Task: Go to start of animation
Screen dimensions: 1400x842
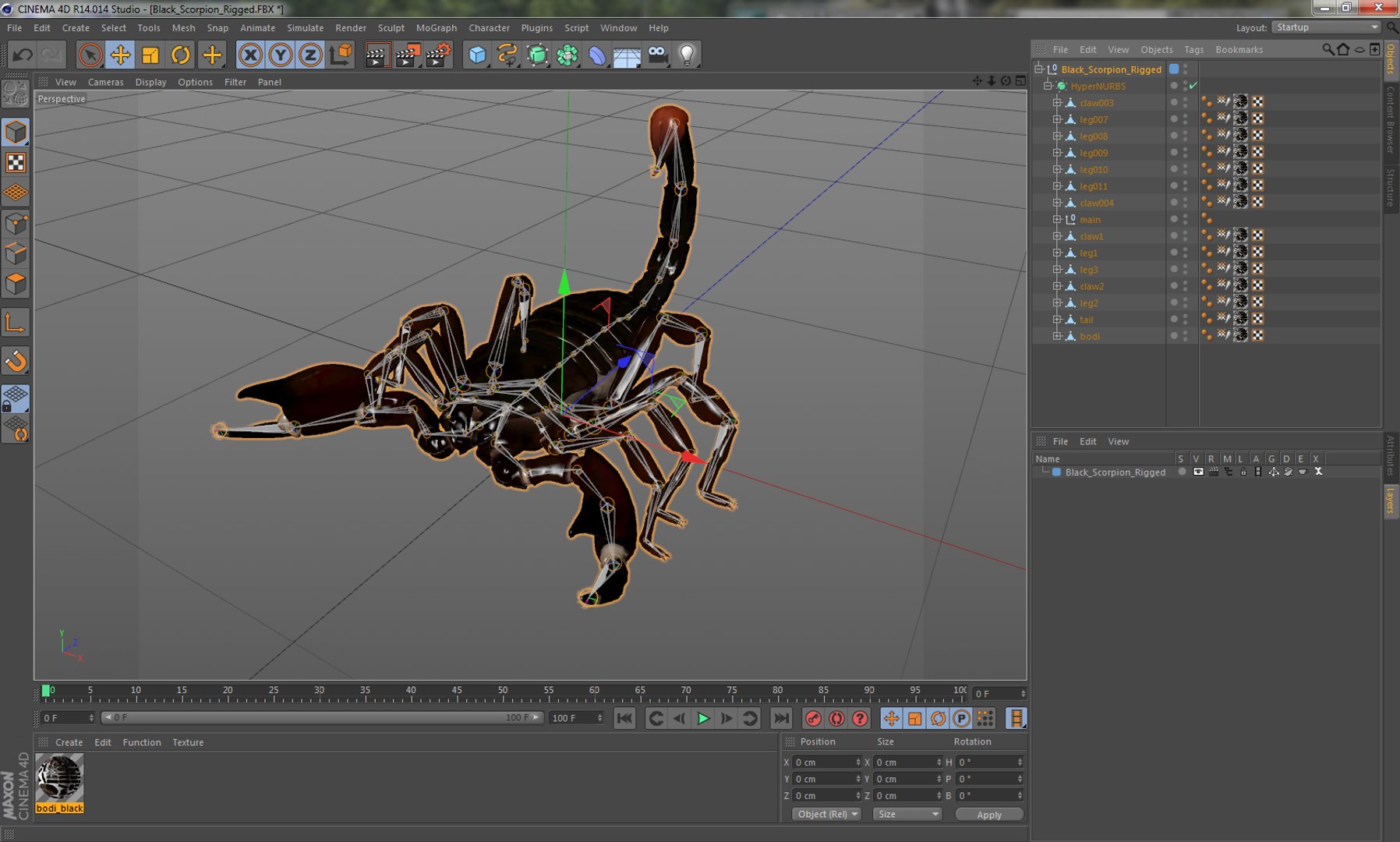Action: coord(624,719)
